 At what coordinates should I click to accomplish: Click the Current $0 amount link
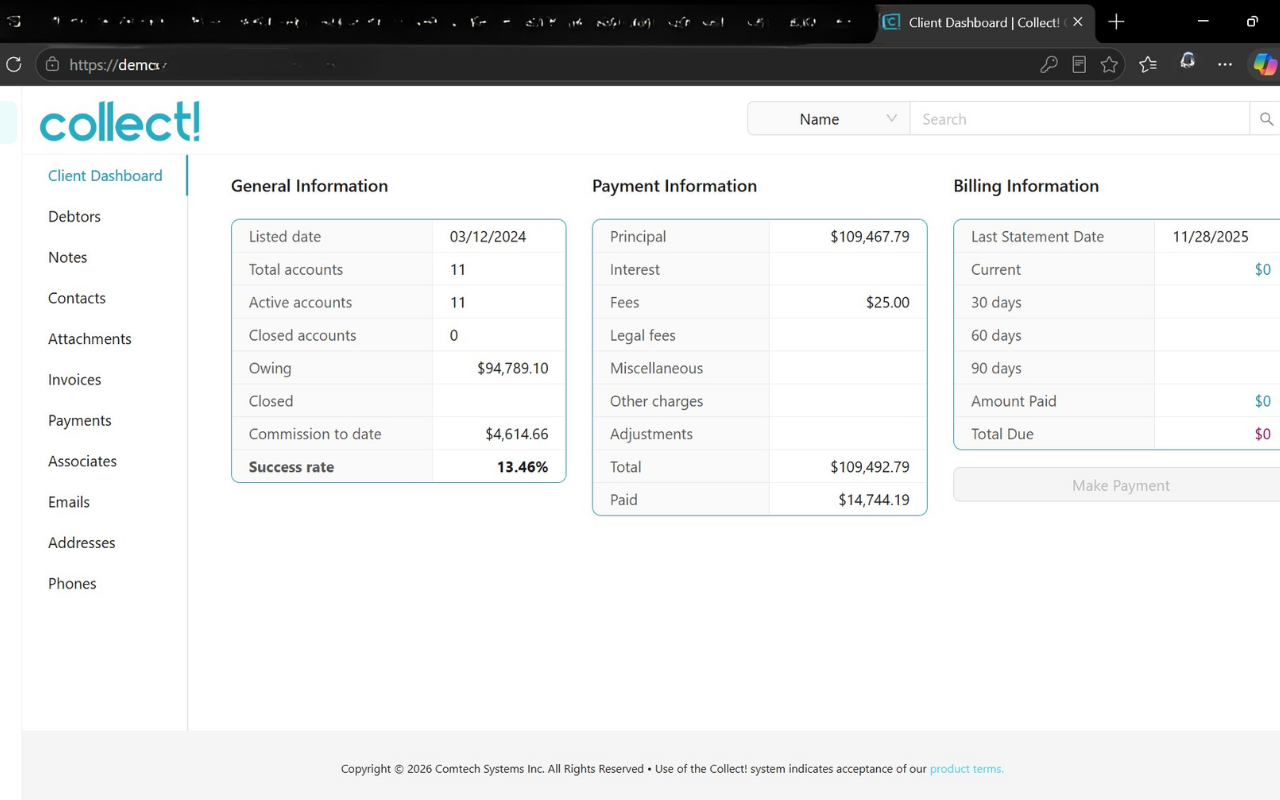pos(1263,270)
